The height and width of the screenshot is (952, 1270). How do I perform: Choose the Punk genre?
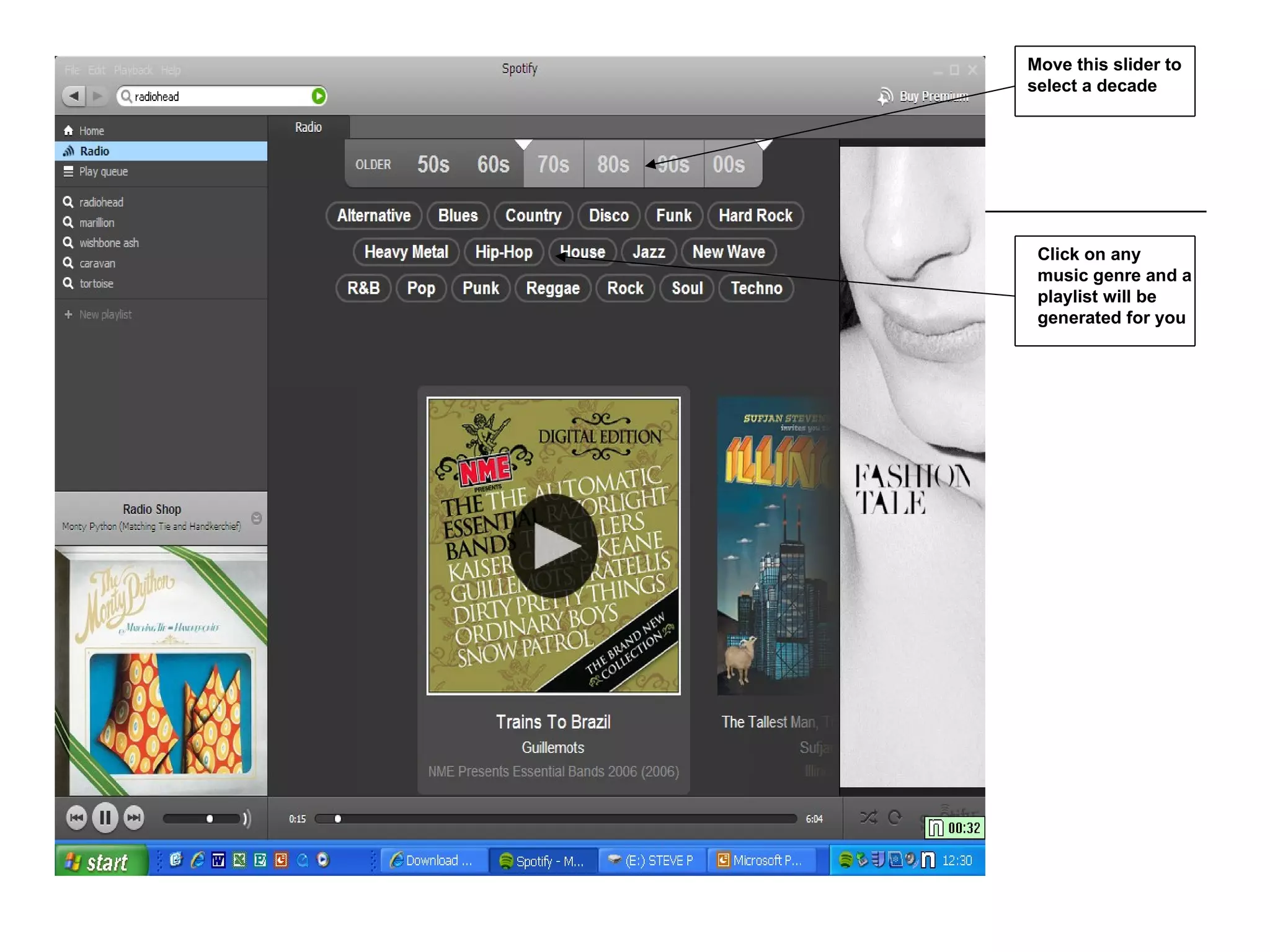(481, 288)
